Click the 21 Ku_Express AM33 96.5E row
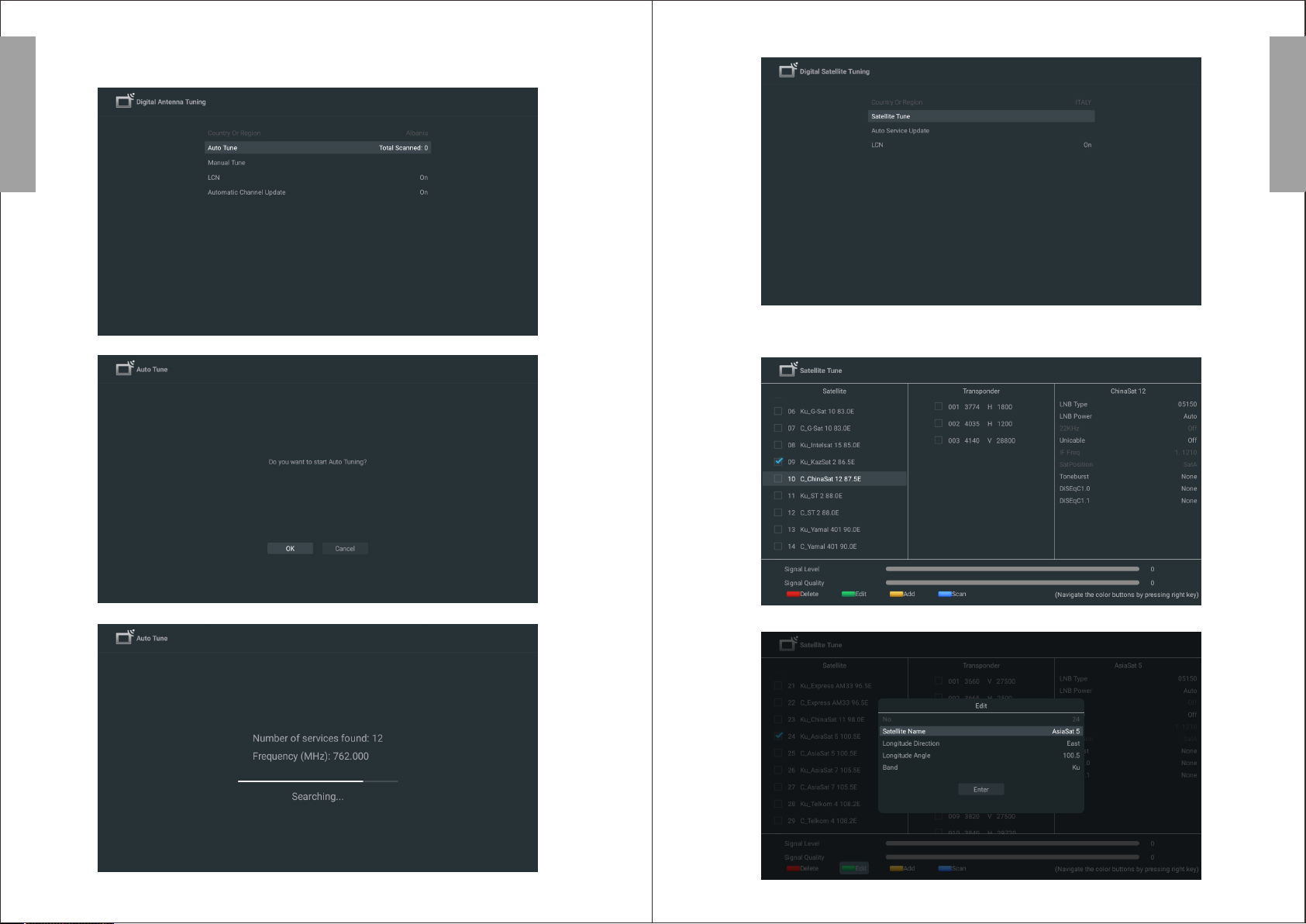The height and width of the screenshot is (924, 1306). [834, 686]
